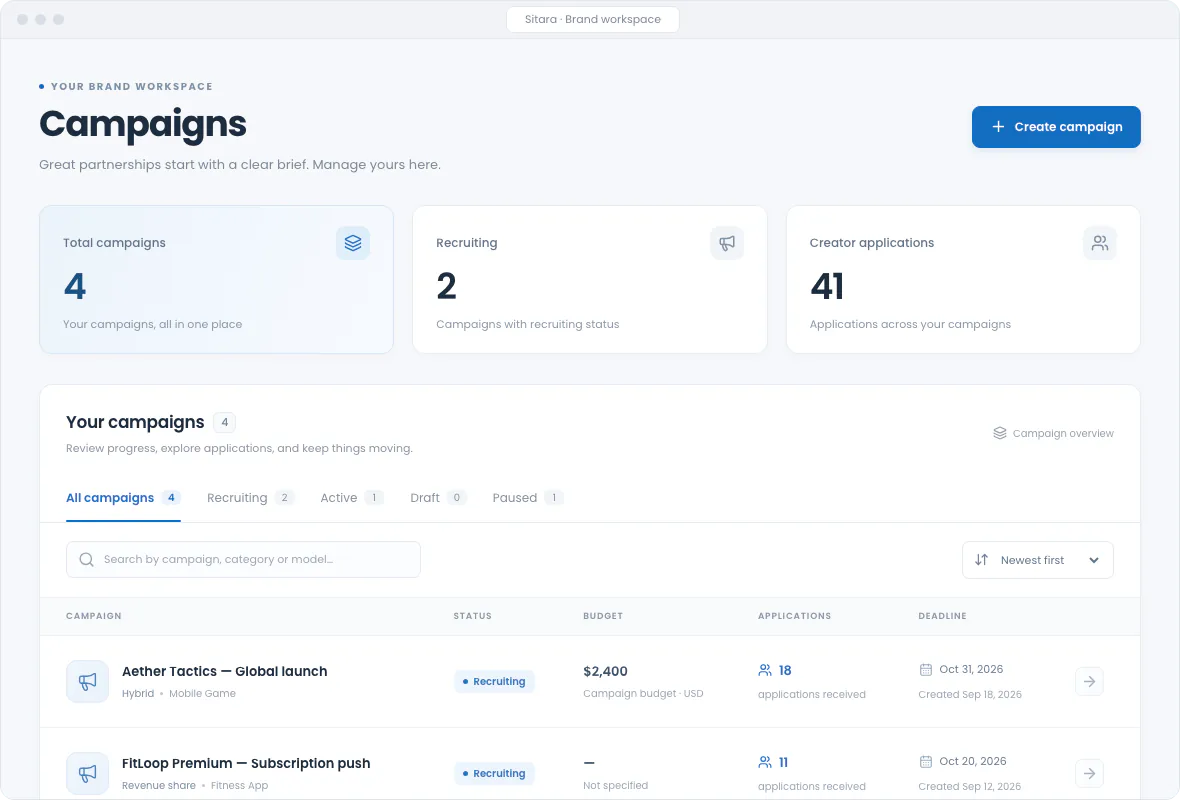The image size is (1180, 800).
Task: Click the count badge beside Your campaigns heading
Action: pos(224,422)
